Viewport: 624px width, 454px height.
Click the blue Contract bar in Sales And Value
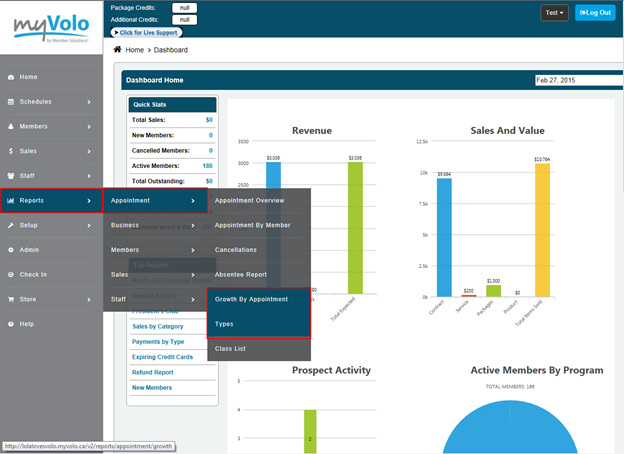pos(444,238)
